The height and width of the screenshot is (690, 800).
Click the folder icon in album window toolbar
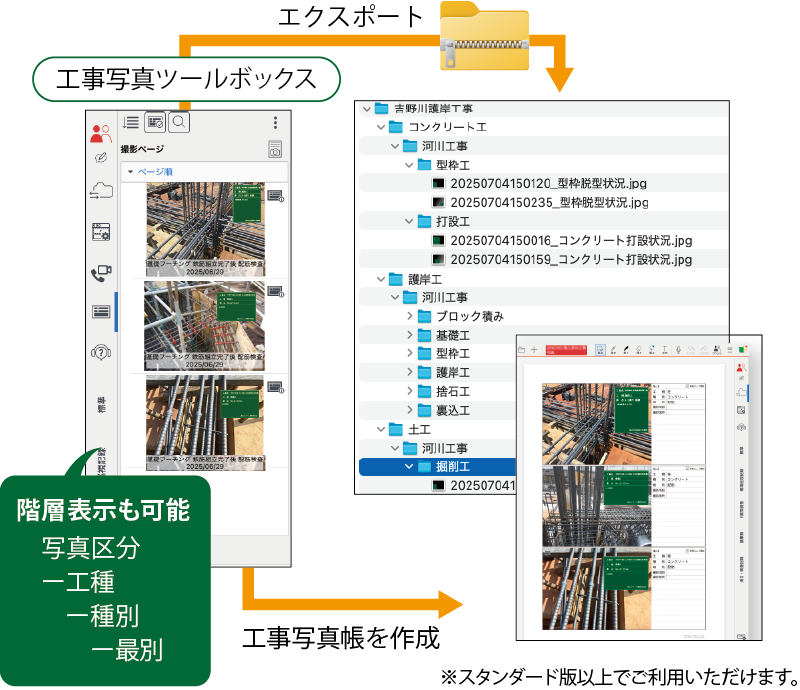pos(521,350)
